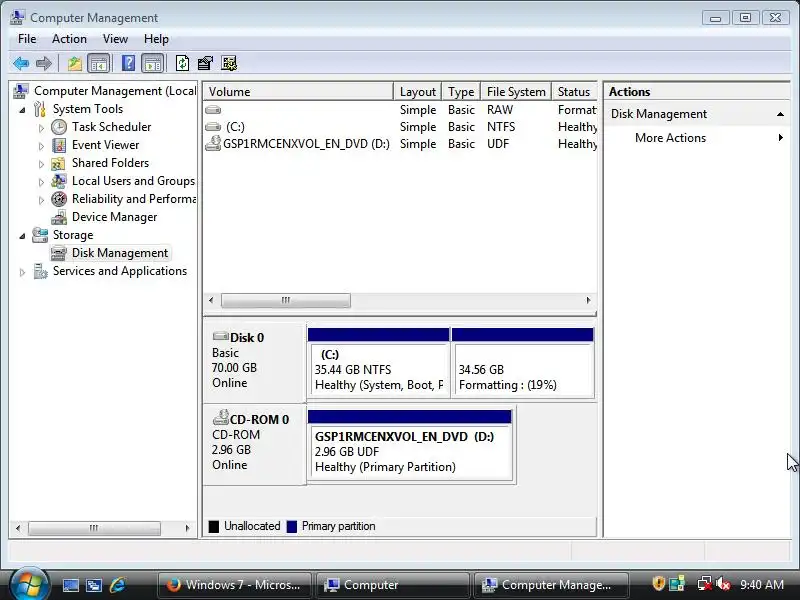800x600 pixels.
Task: Launch Internet Explorer from Quick Launch
Action: click(117, 585)
